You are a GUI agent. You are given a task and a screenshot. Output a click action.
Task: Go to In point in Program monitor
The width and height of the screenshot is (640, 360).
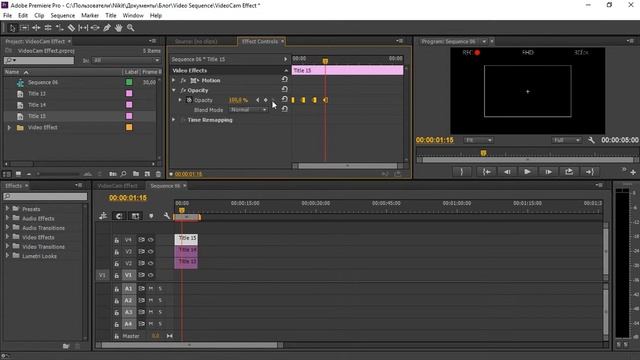(486, 172)
